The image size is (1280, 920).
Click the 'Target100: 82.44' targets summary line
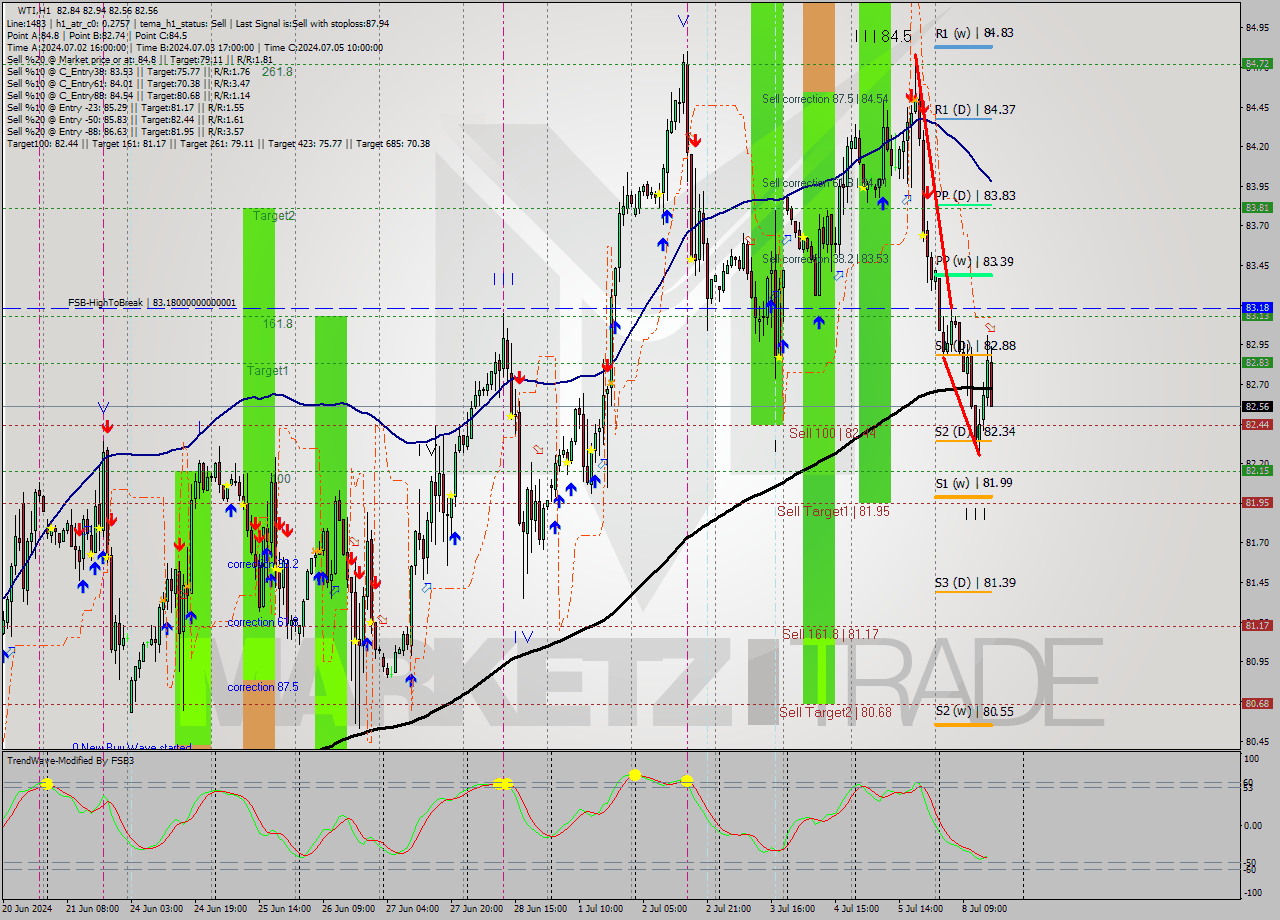(218, 143)
